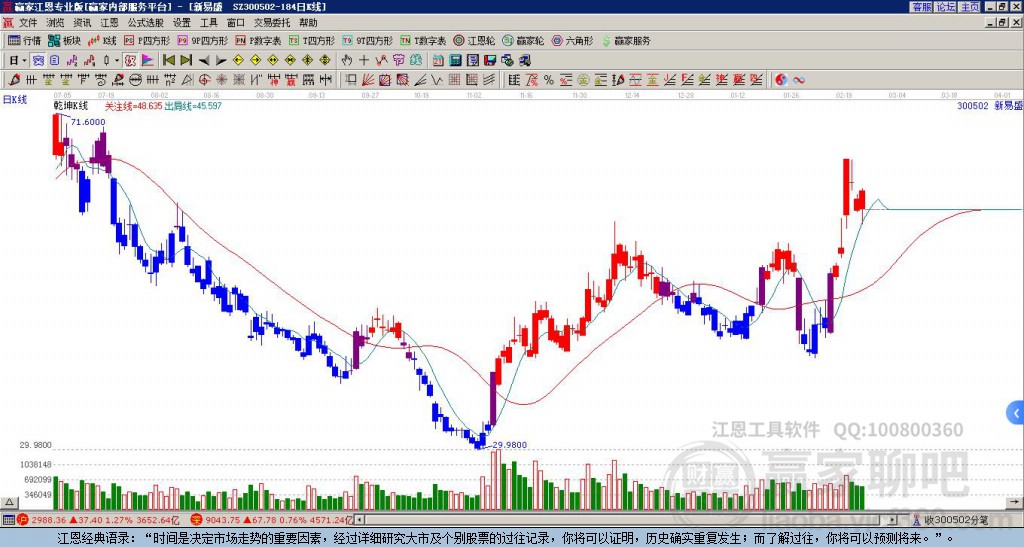
Task: Jump to first bar with green left arrow
Action: 169,61
